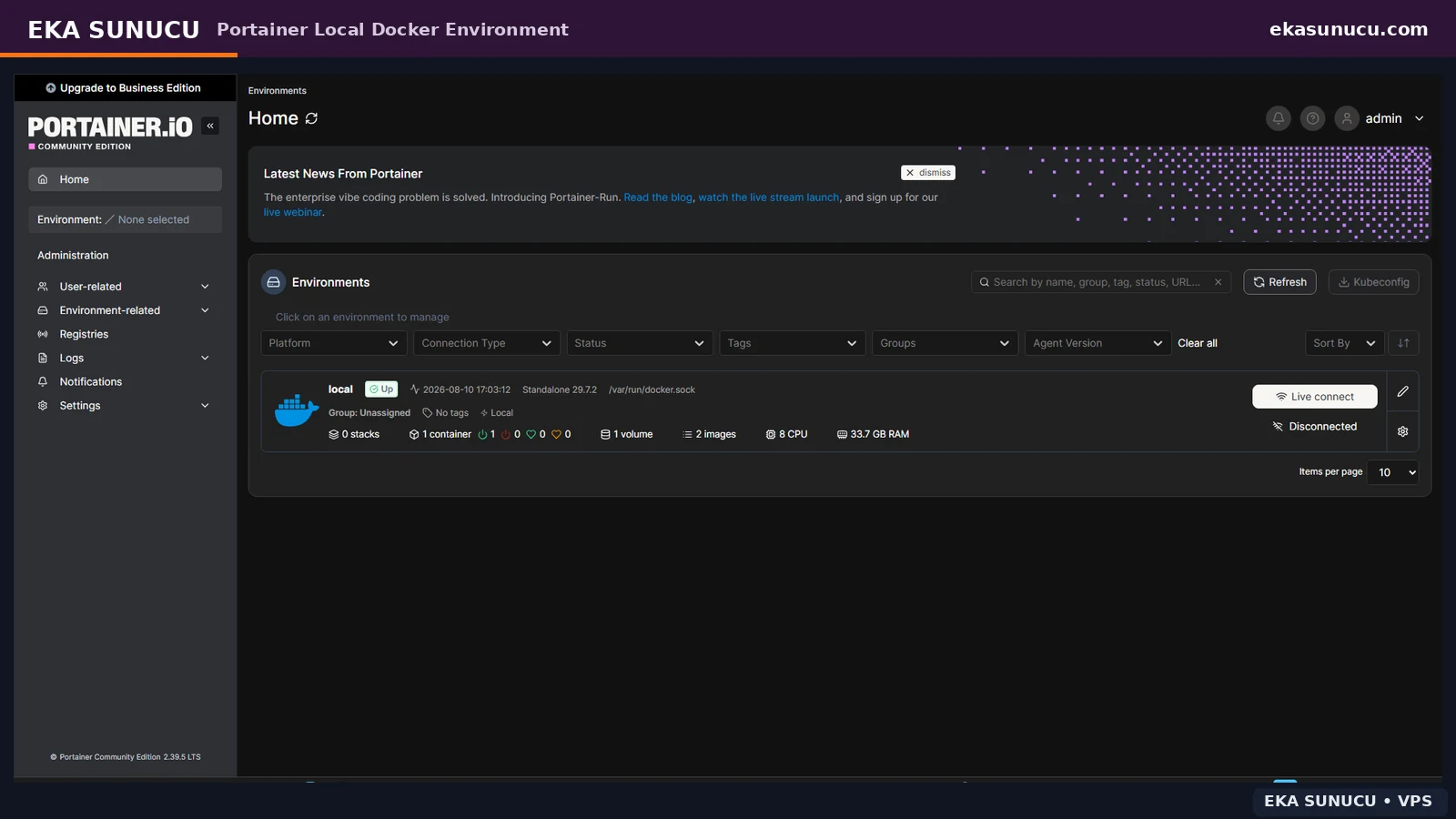Expand Environment-related section in sidebar
Screen dimensions: 1456x819
coord(125,310)
